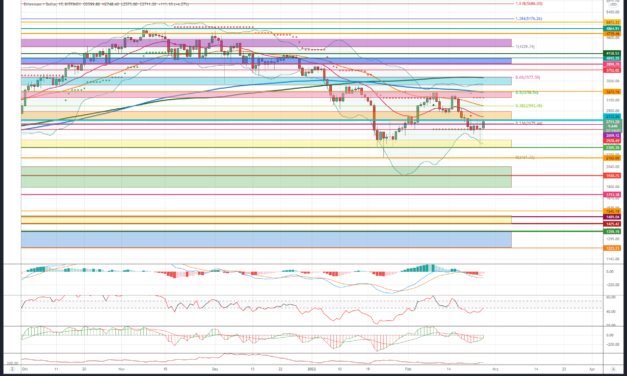Click the maroon 1485 price axis label

612,217
